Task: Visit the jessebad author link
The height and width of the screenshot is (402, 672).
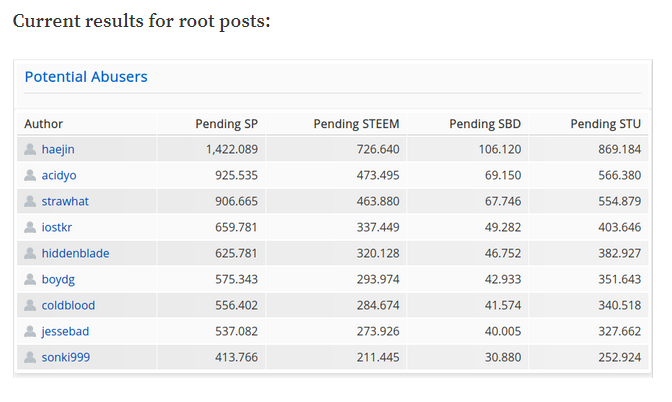Action: click(x=65, y=331)
